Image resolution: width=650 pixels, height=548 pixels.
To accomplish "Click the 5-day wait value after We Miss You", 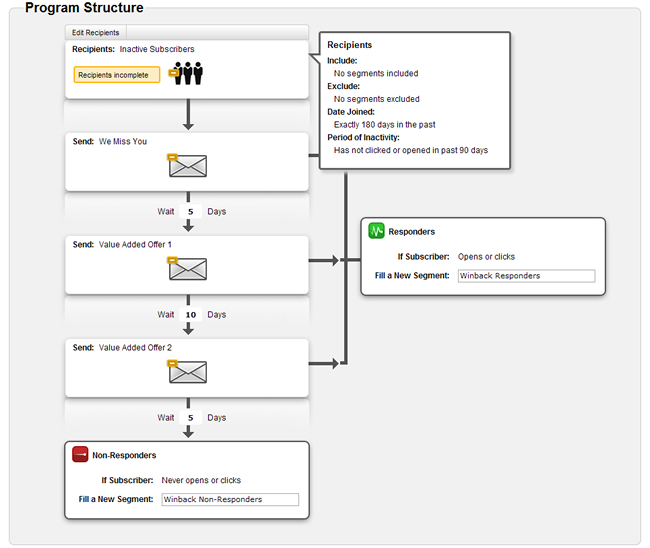I will 190,212.
